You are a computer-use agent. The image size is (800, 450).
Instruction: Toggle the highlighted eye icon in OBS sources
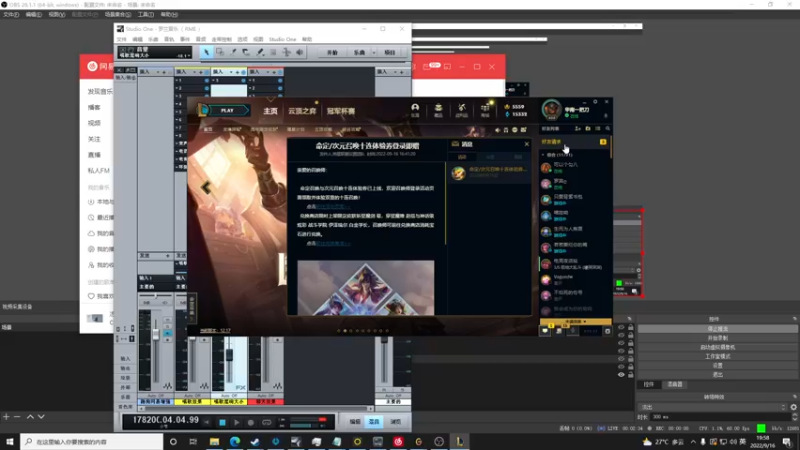point(621,374)
